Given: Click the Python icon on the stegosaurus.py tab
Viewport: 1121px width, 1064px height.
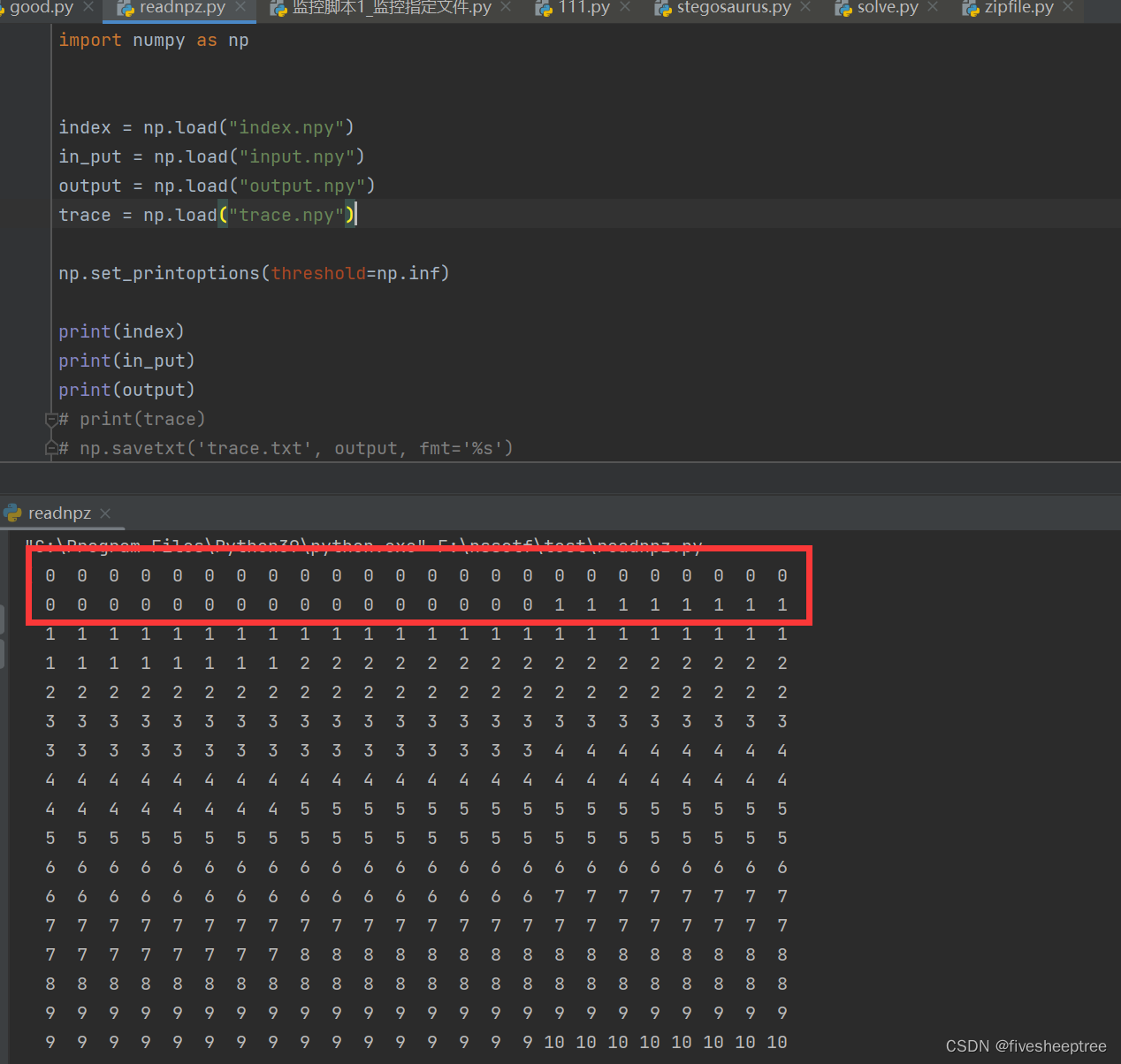Looking at the screenshot, I should [x=663, y=9].
